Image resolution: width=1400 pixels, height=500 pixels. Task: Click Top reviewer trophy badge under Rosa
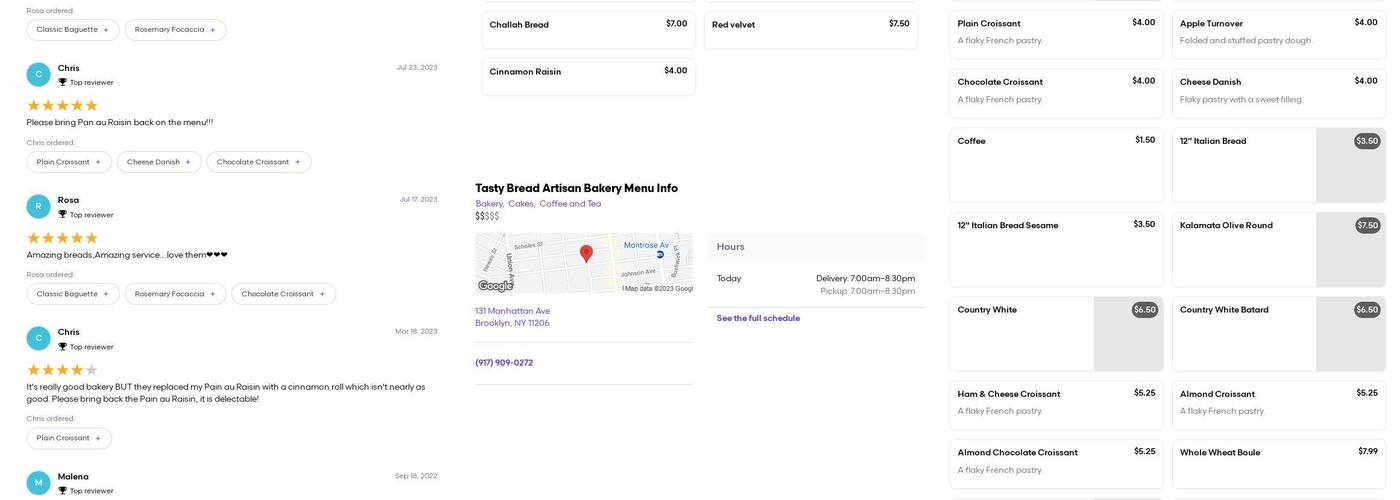click(63, 215)
